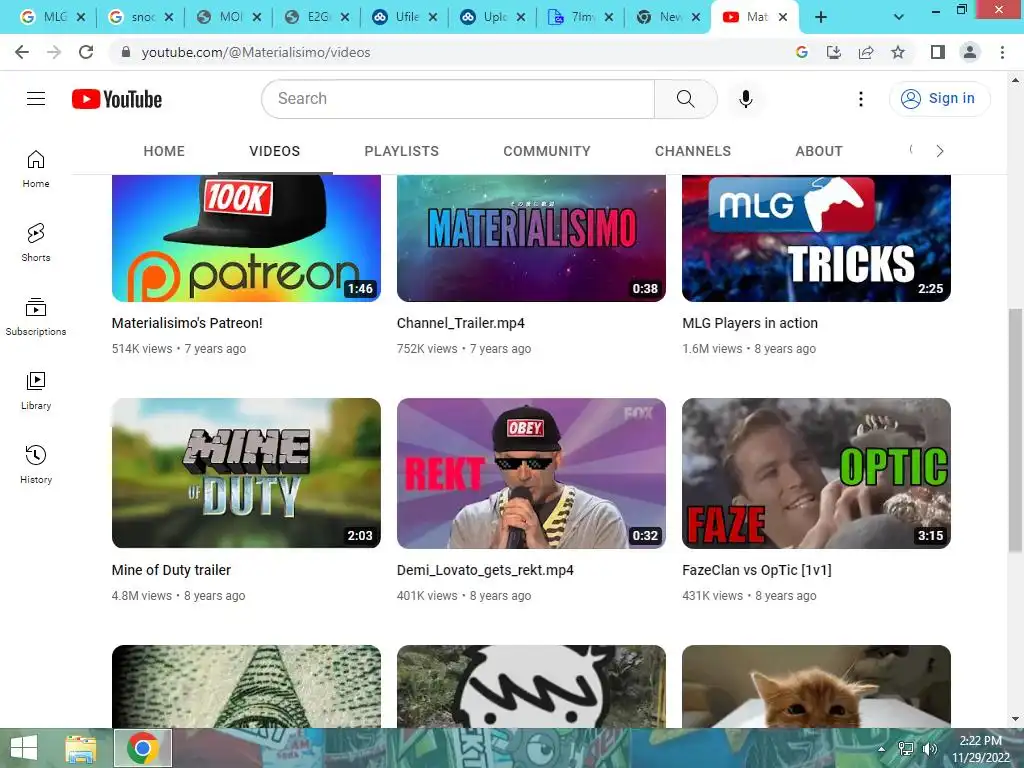
Task: Click Chrome icon in taskbar
Action: [x=143, y=748]
